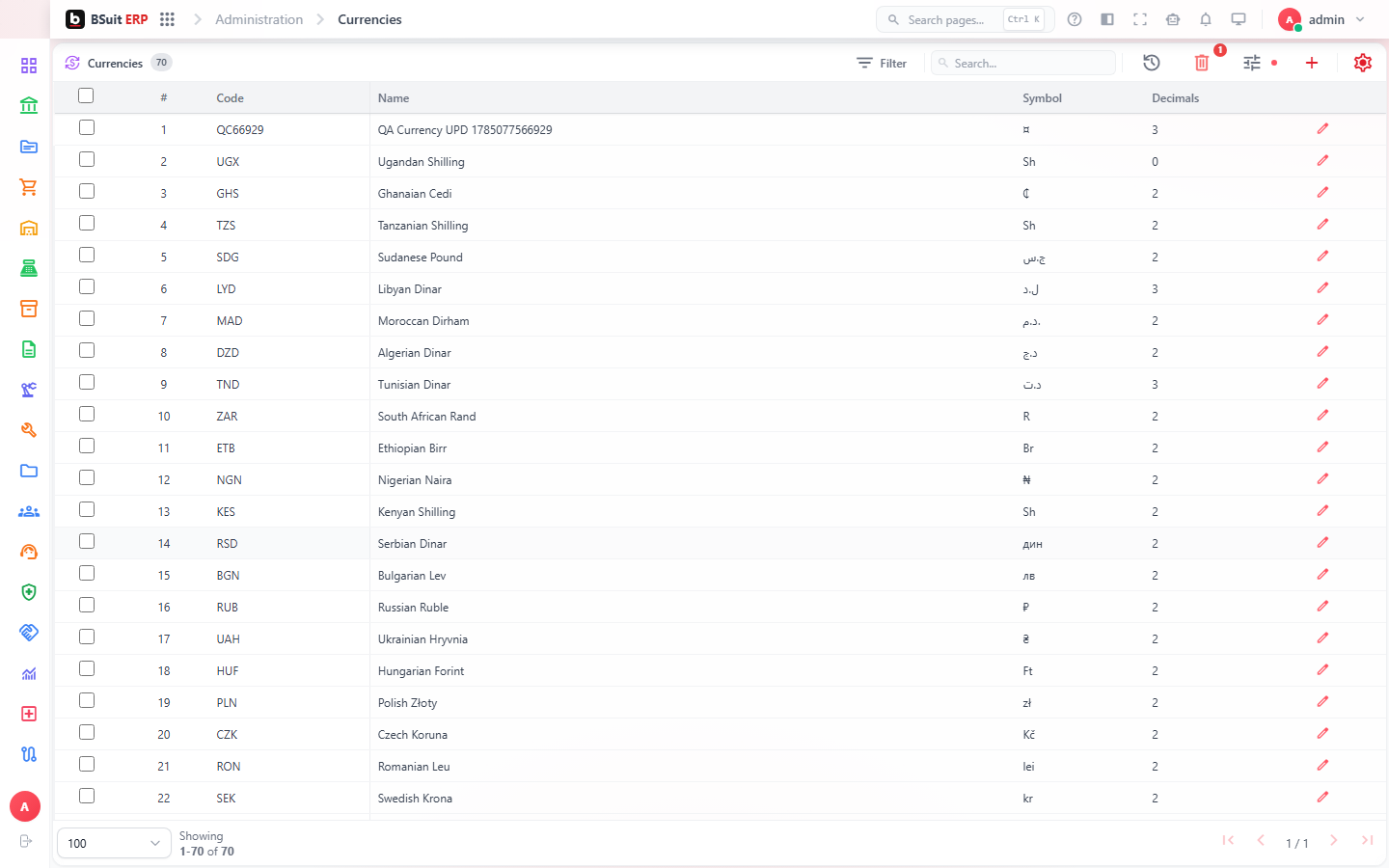Image resolution: width=1389 pixels, height=868 pixels.
Task: Open the blue card/accounting sidebar icon
Action: point(29,147)
